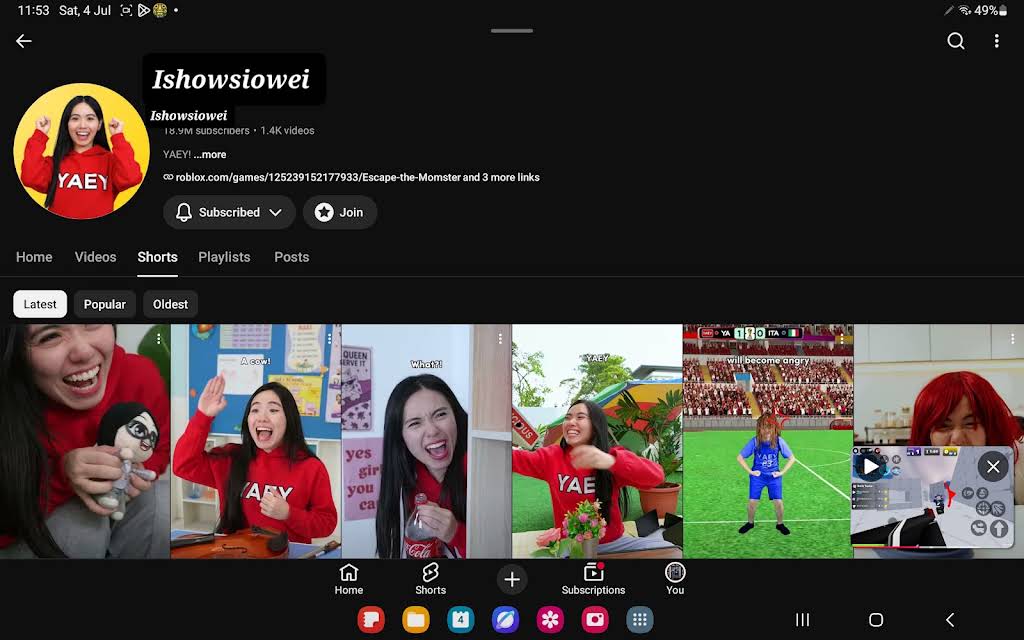Image resolution: width=1024 pixels, height=640 pixels.
Task: Open Subscriptions in bottom navigation
Action: coord(593,579)
